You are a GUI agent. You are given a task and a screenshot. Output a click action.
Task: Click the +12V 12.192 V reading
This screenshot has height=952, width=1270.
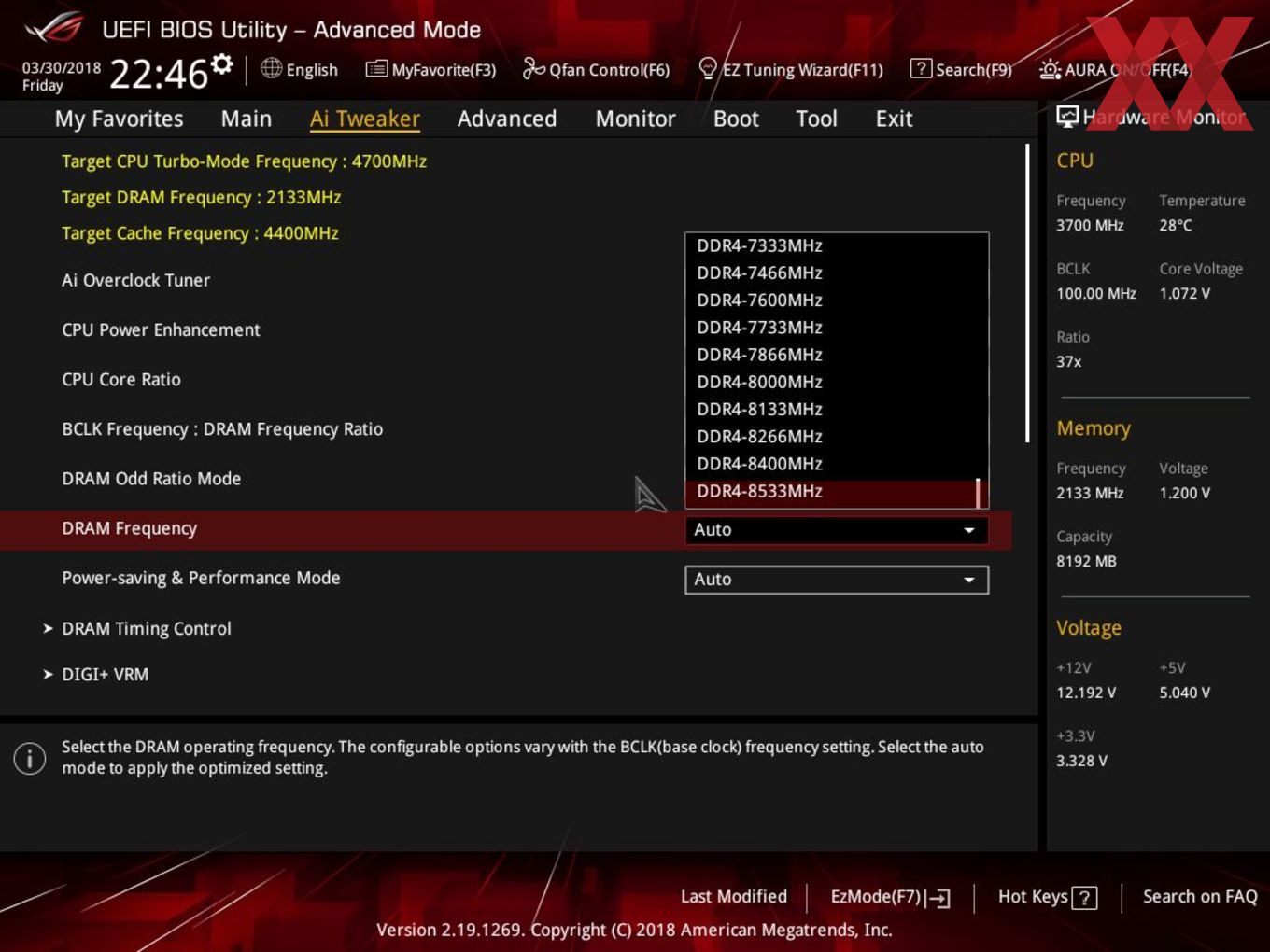click(1086, 693)
